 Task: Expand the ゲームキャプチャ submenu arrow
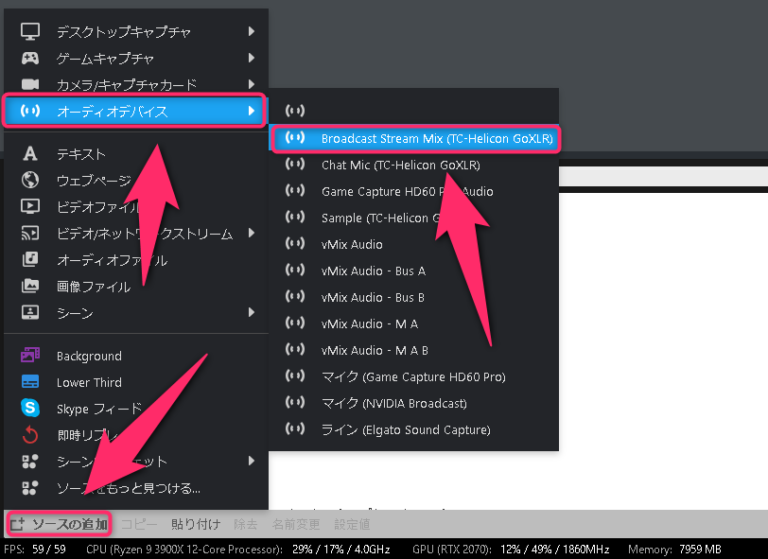coord(251,58)
